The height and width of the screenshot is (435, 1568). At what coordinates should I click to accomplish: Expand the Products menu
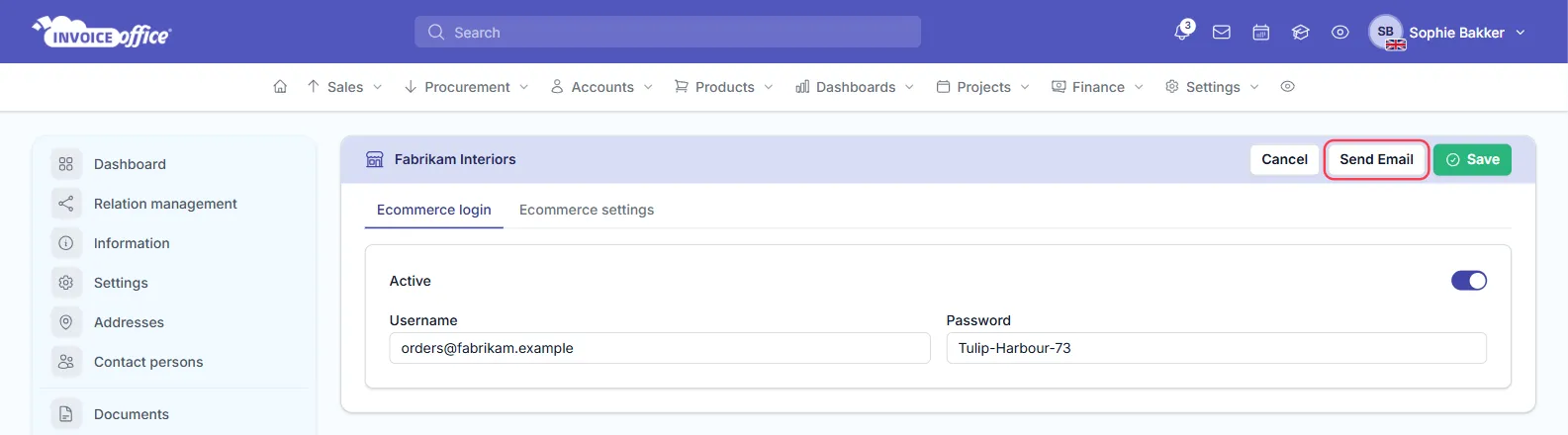tap(724, 87)
